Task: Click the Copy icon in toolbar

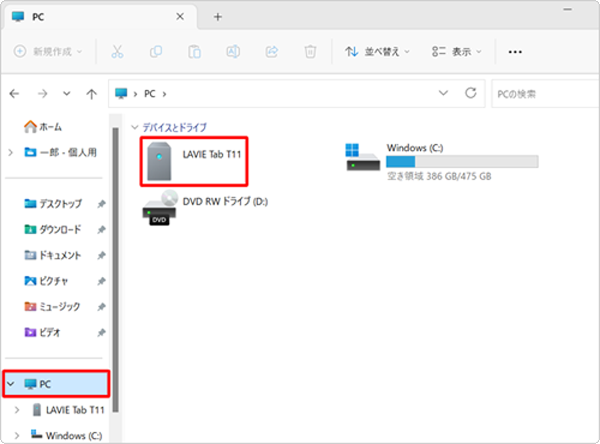Action: point(156,51)
